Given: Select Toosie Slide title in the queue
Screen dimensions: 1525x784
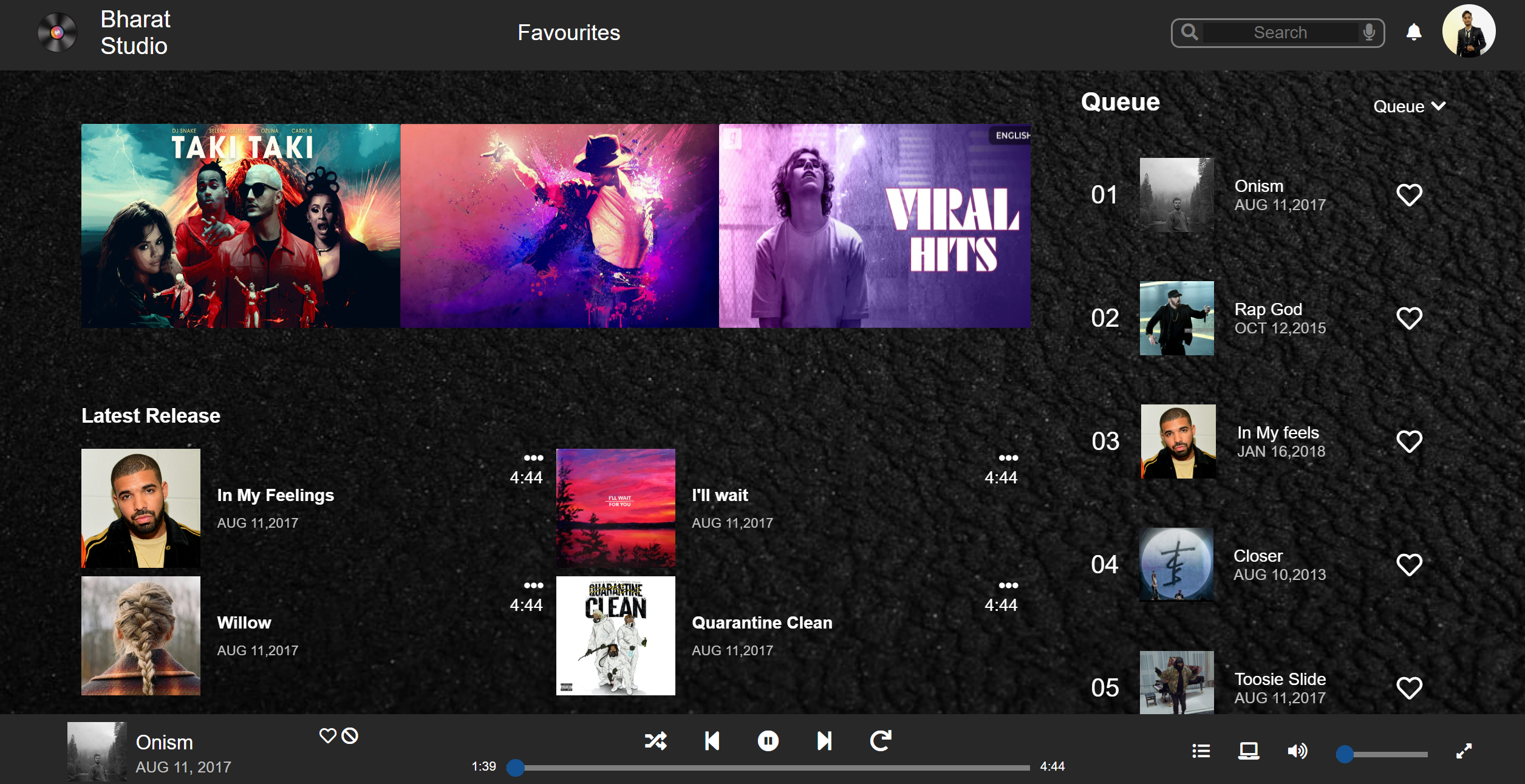Looking at the screenshot, I should pyautogui.click(x=1280, y=679).
